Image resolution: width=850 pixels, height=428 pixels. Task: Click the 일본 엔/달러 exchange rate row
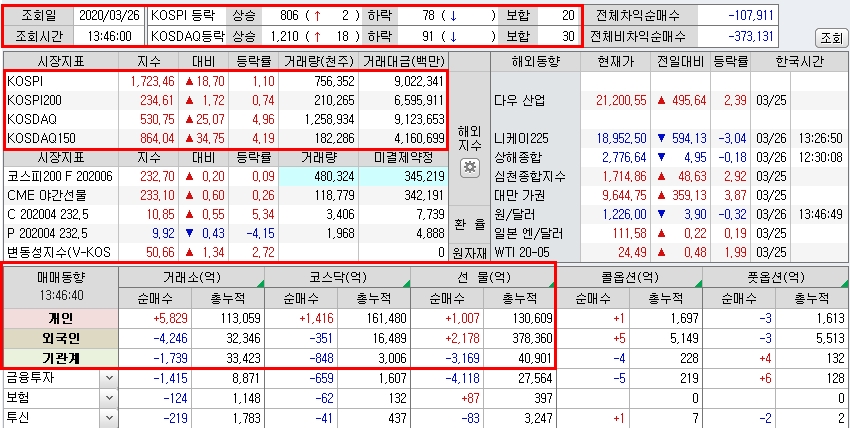coord(669,234)
